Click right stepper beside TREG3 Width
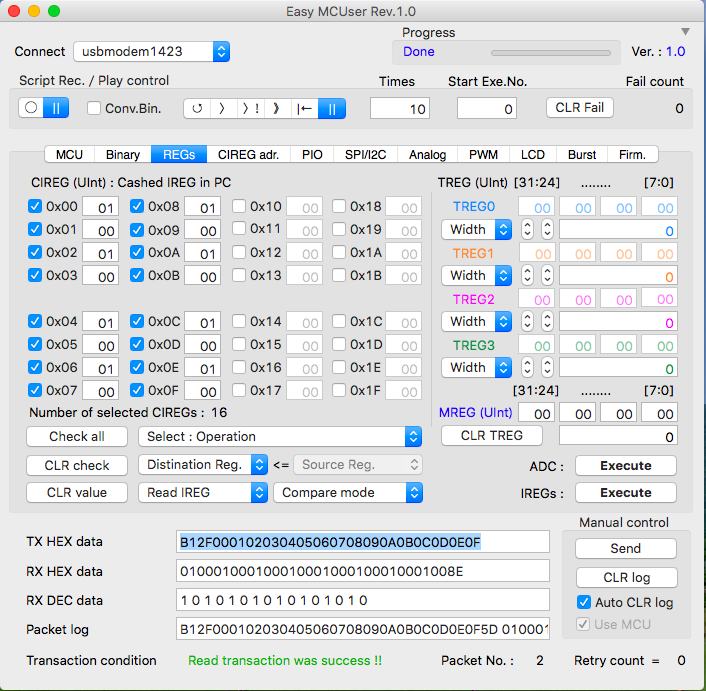Viewport: 706px width, 691px height. (x=547, y=367)
